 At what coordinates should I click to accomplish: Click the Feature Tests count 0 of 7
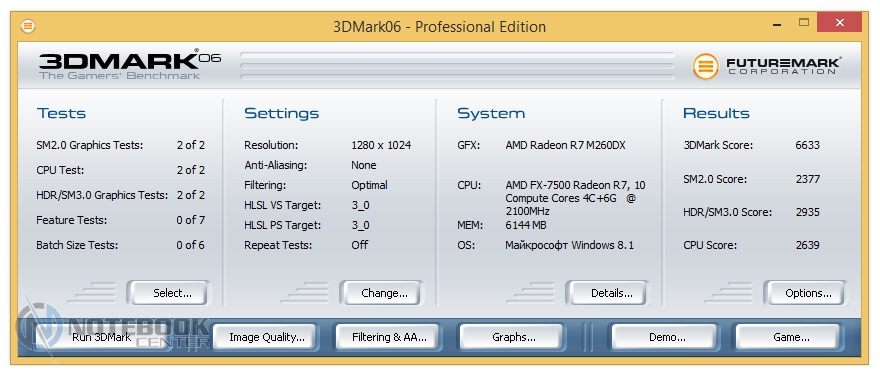(190, 220)
